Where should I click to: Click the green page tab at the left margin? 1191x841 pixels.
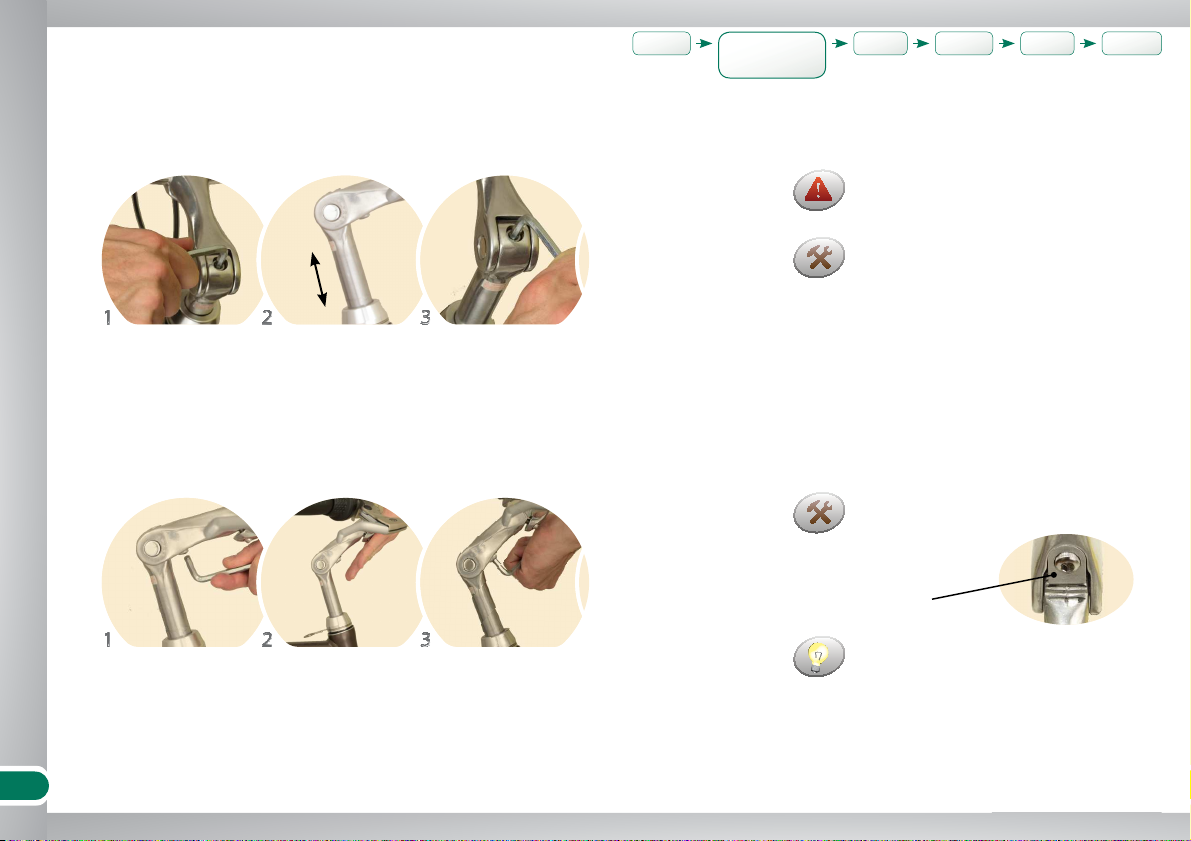(24, 786)
